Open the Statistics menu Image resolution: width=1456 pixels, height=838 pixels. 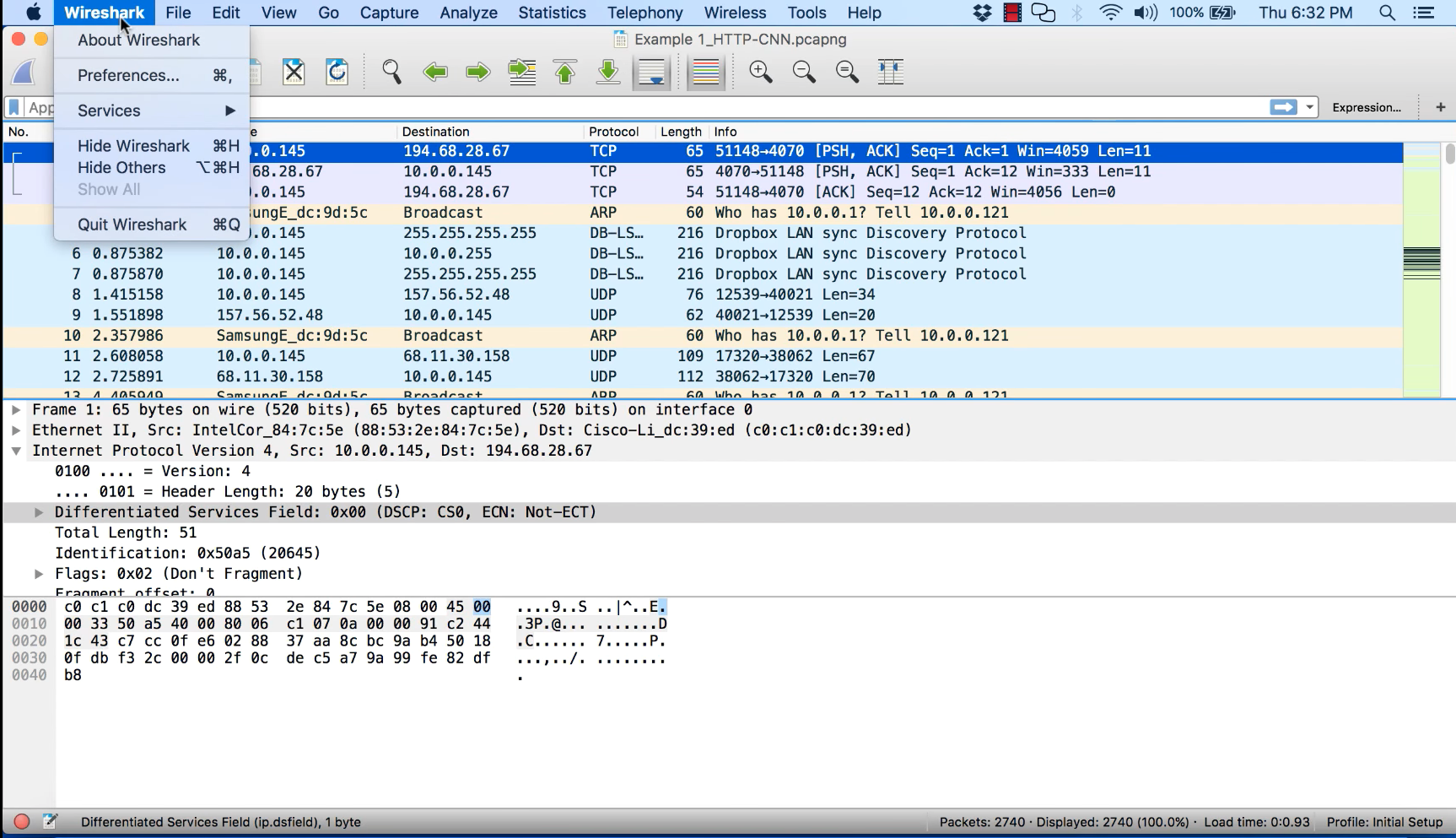552,13
